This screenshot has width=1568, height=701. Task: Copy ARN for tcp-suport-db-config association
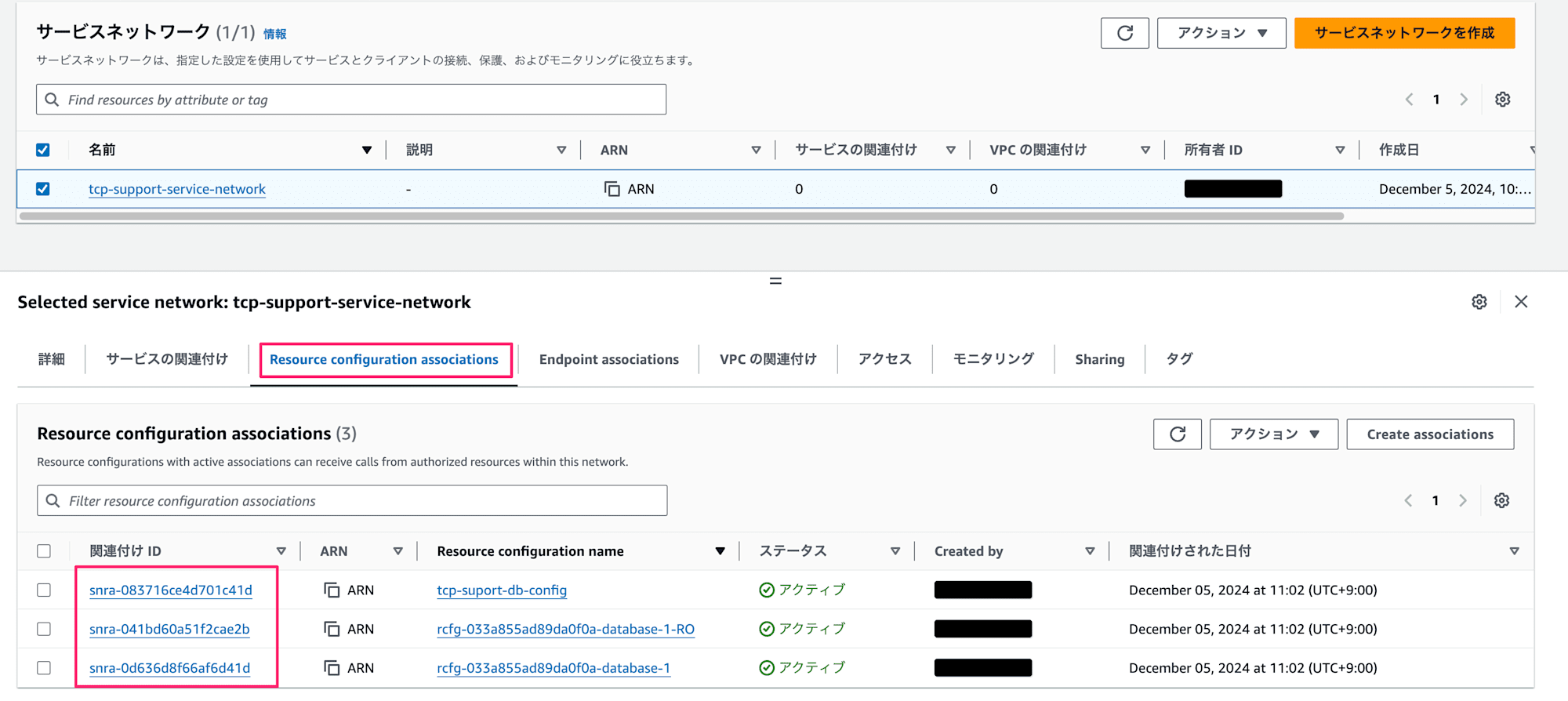pyautogui.click(x=332, y=590)
